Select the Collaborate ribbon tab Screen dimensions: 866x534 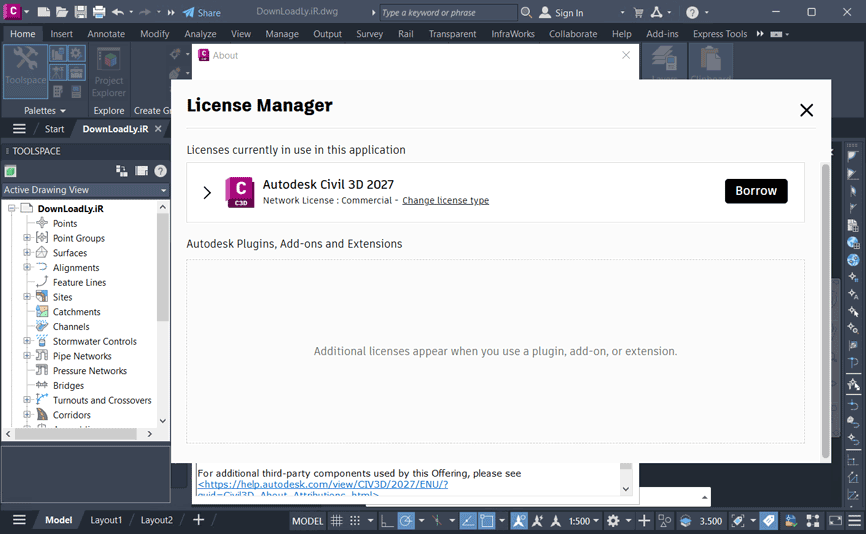(x=573, y=34)
